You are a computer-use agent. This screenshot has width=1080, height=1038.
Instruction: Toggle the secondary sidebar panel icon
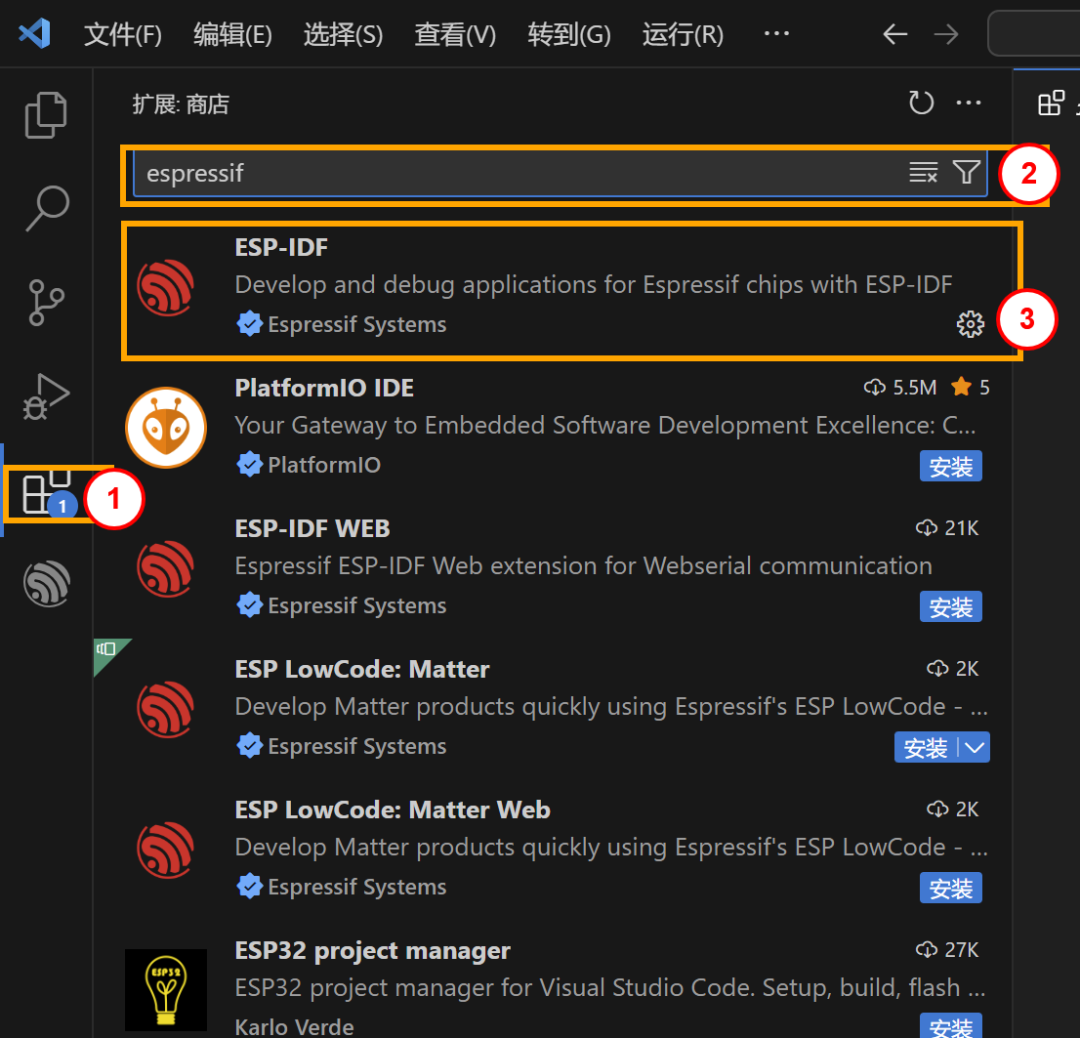1050,102
